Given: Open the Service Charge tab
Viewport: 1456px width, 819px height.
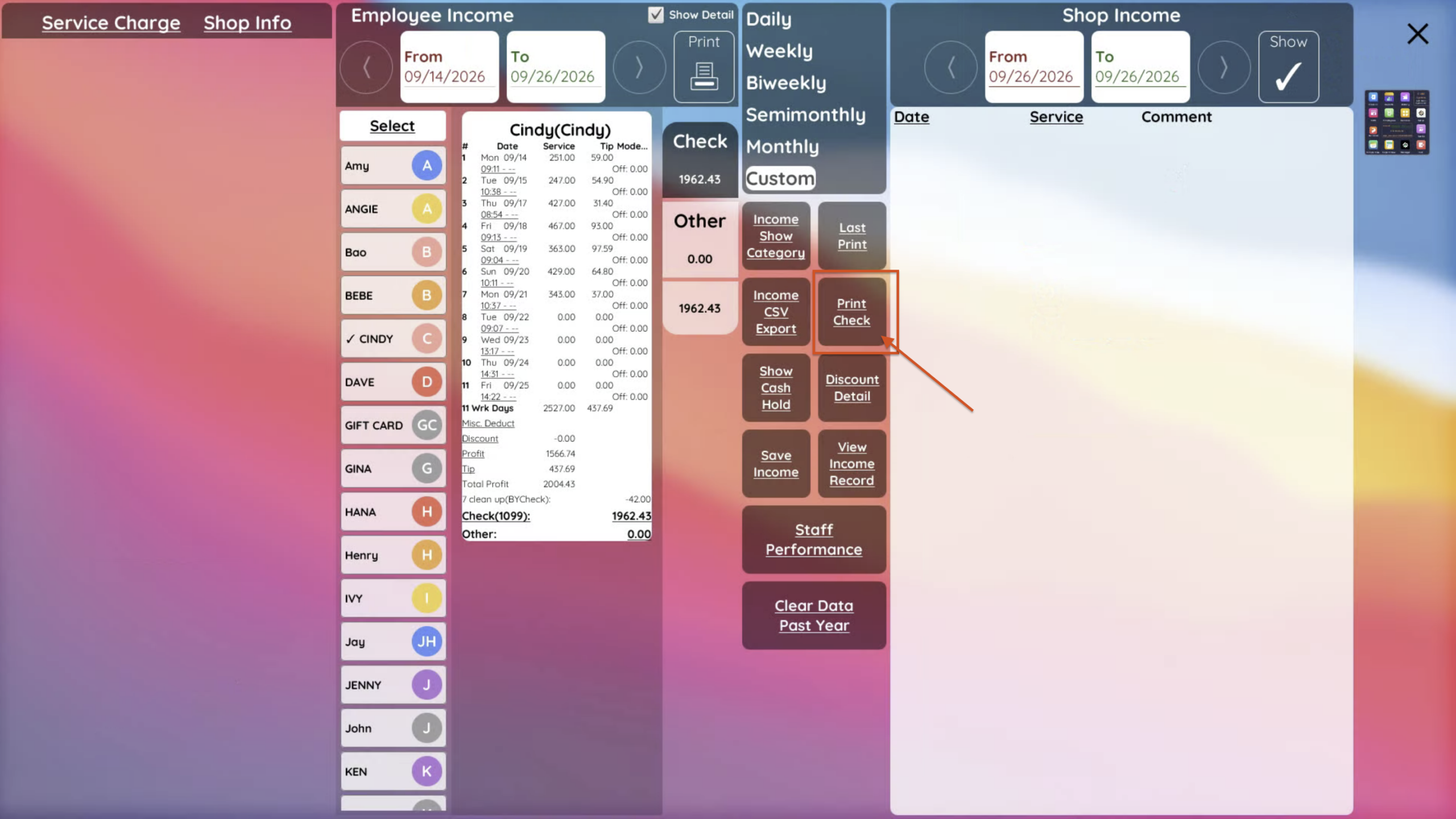Looking at the screenshot, I should coord(111,23).
